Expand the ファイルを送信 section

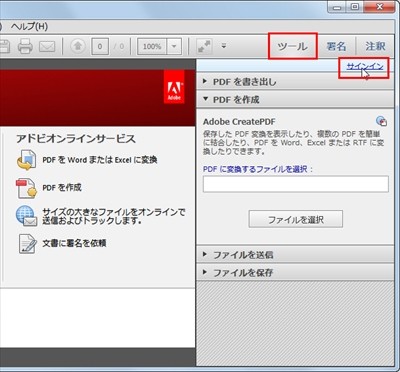(295, 255)
